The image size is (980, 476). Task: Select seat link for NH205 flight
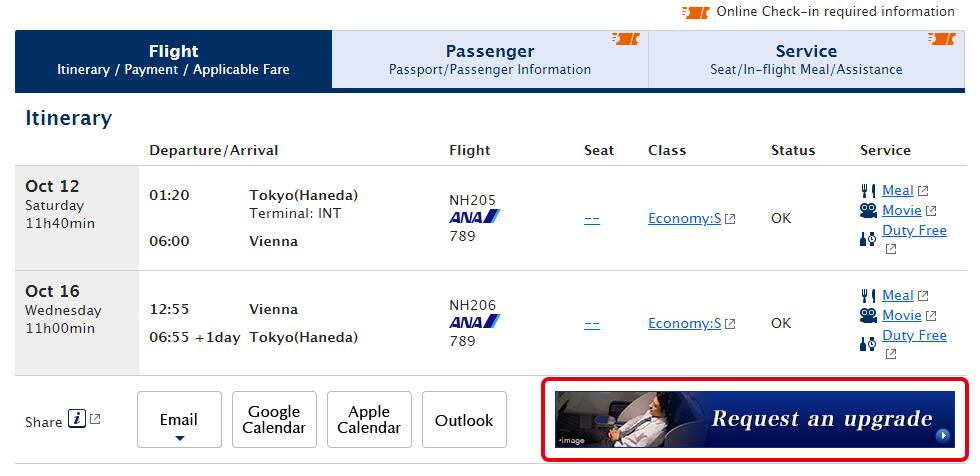coord(592,218)
